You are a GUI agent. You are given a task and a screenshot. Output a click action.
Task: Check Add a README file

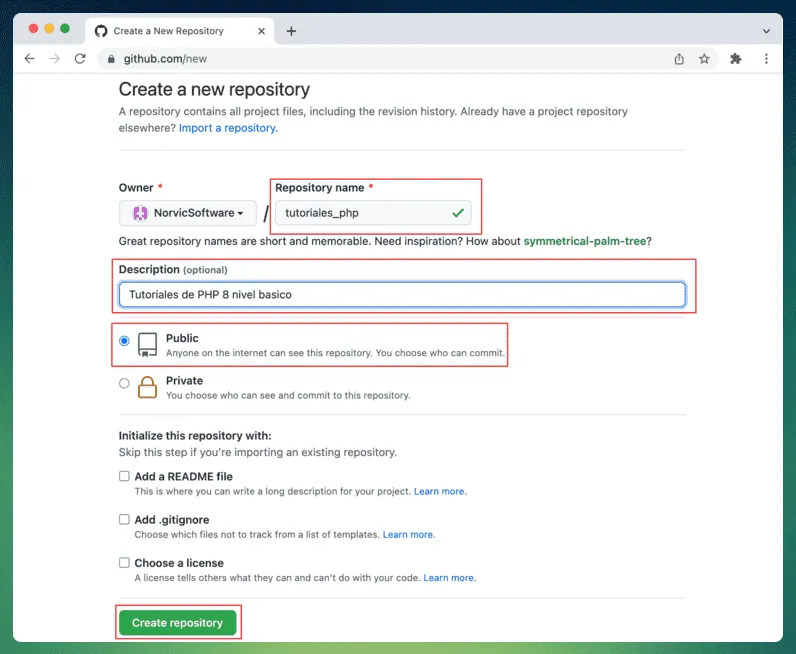124,476
